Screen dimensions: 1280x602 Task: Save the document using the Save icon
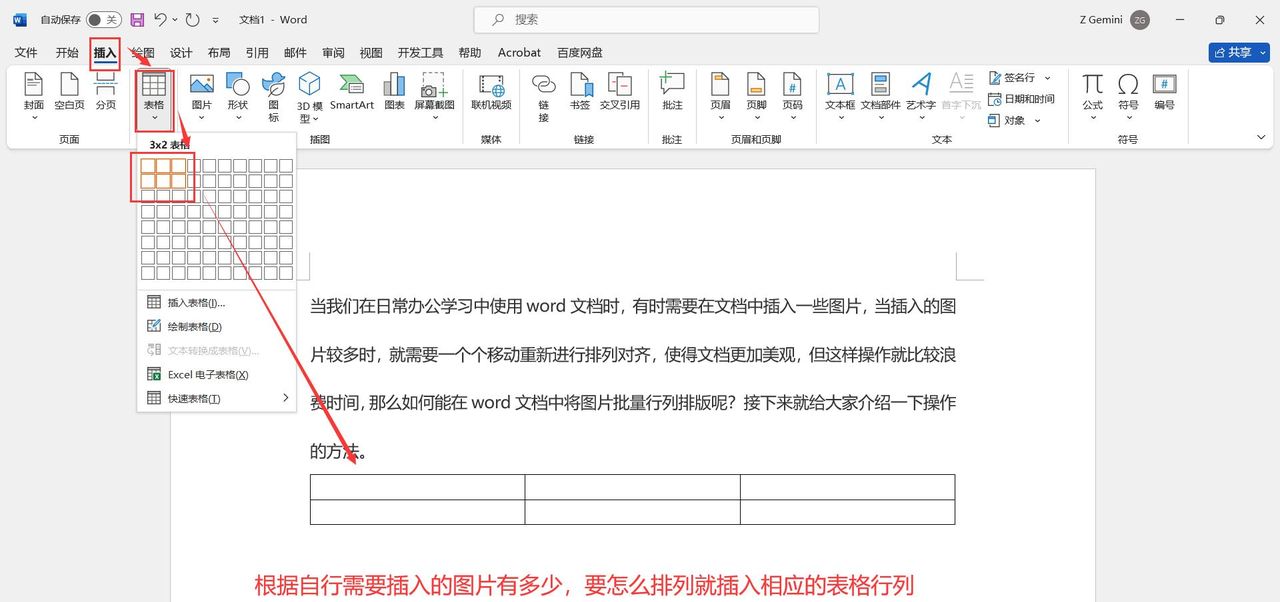point(137,20)
